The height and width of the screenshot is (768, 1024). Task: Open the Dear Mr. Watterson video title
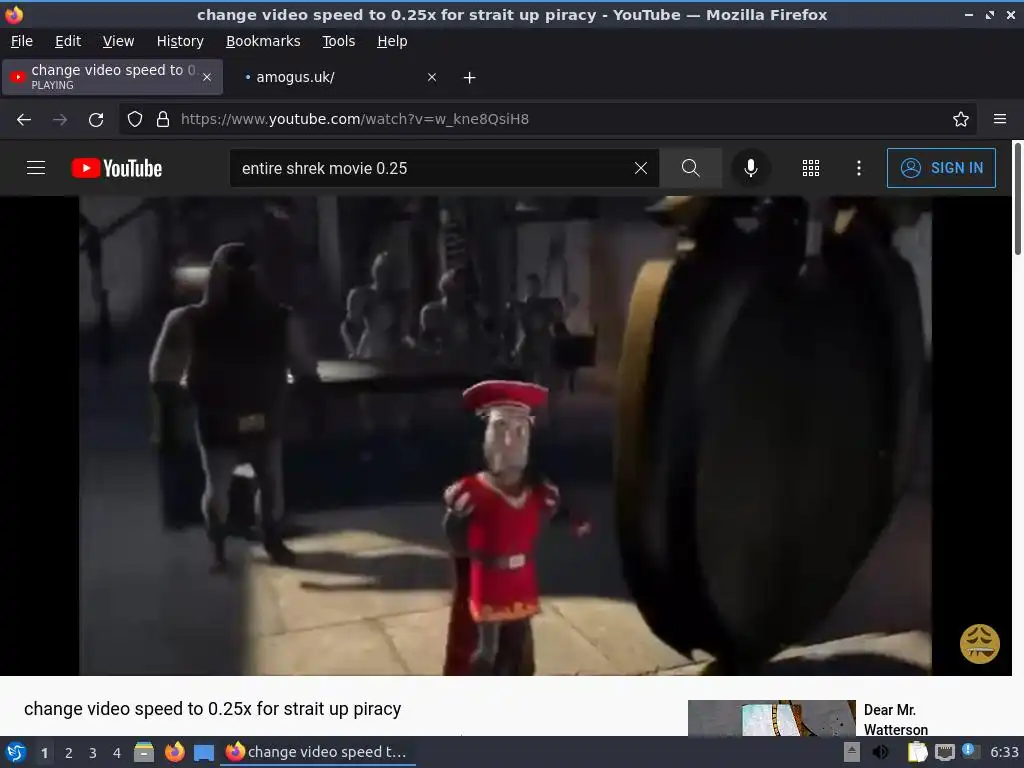pyautogui.click(x=895, y=719)
